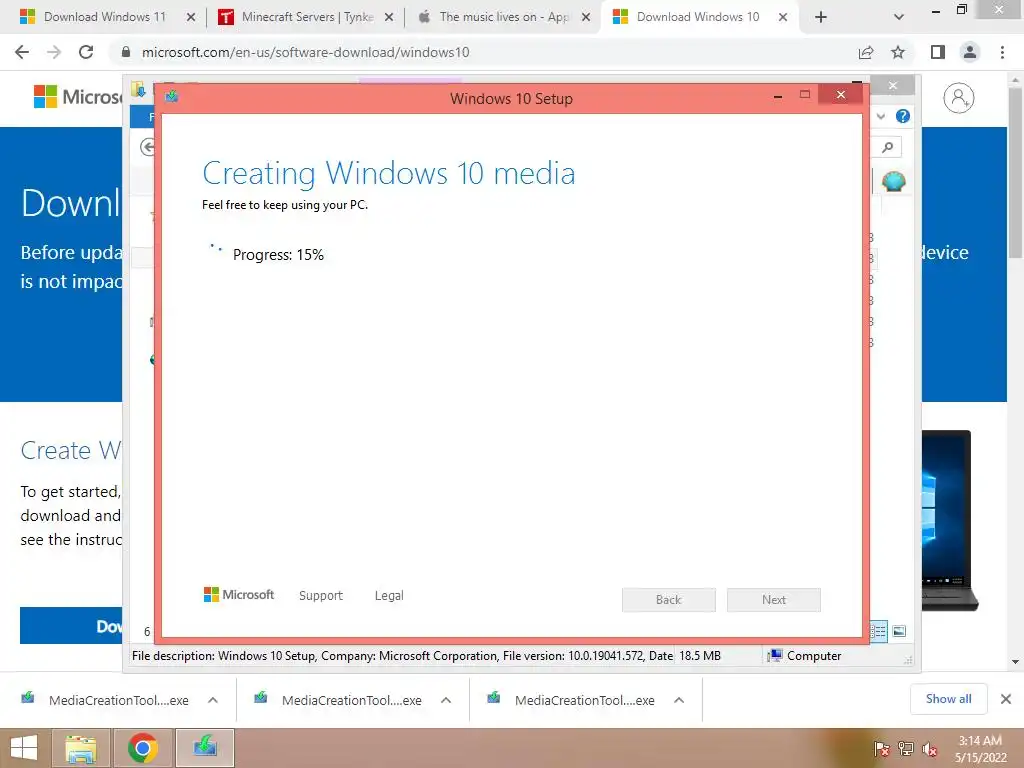Screen dimensions: 1024x768
Task: Click the Explorer search magnifier icon
Action: point(888,147)
